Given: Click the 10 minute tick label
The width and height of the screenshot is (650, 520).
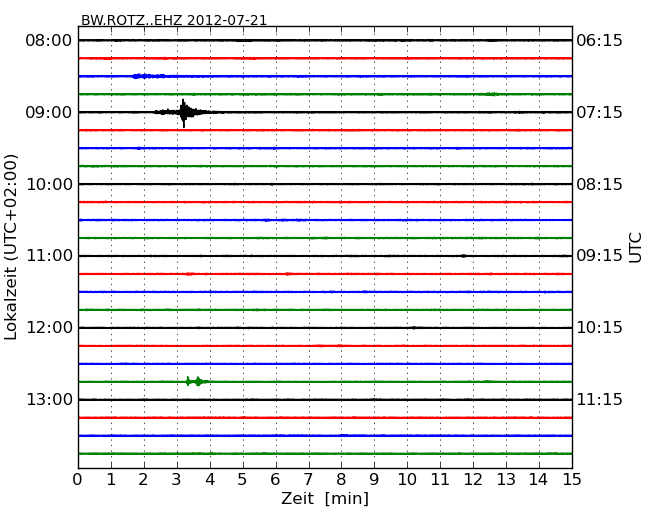Looking at the screenshot, I should pyautogui.click(x=407, y=480).
